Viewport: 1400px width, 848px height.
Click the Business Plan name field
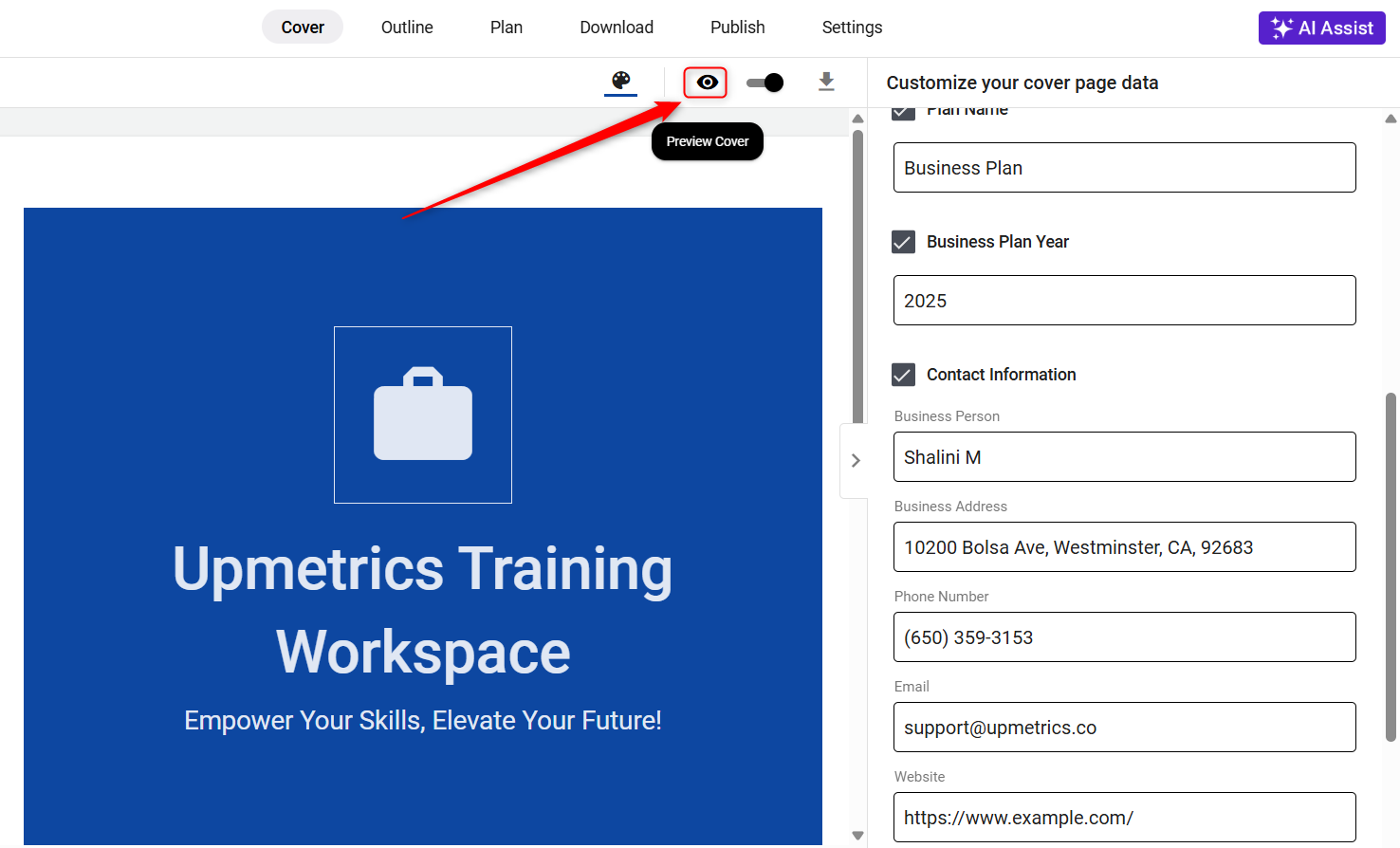[x=1124, y=168]
